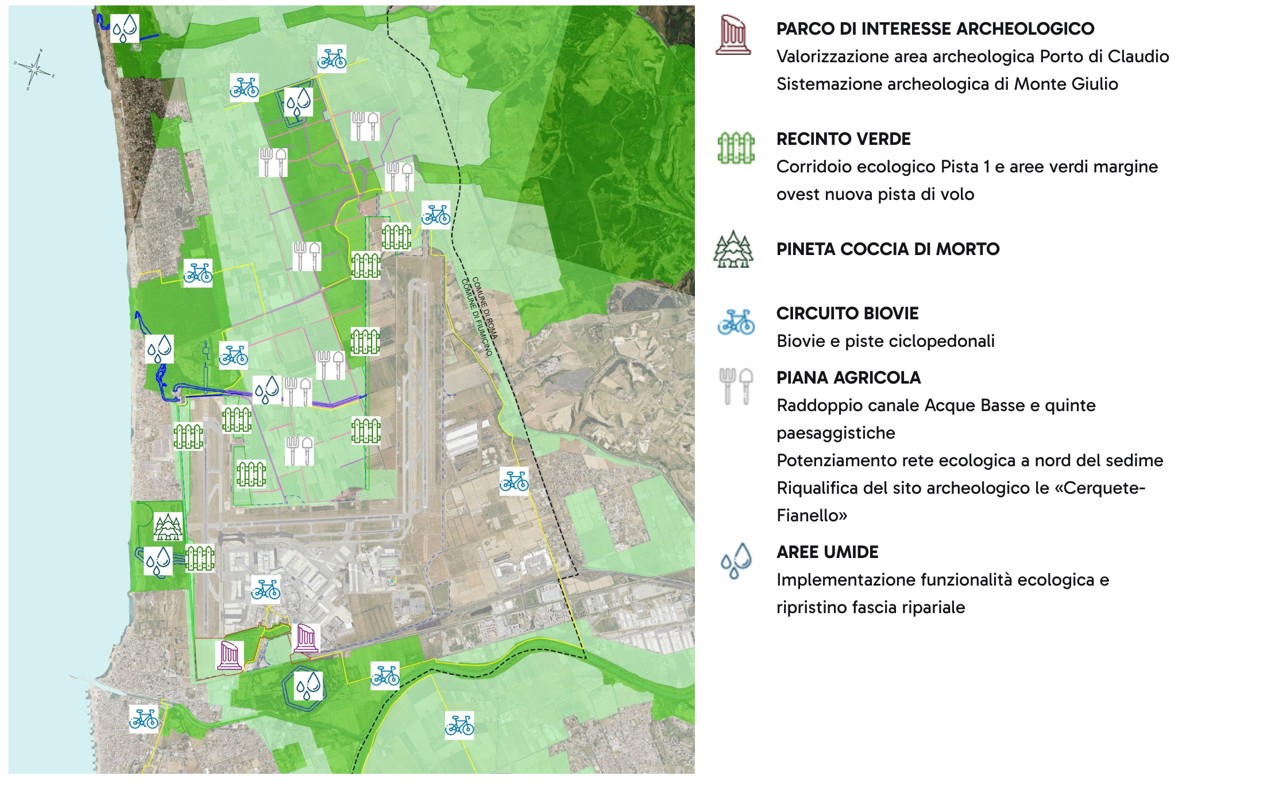Click the water drops icon in the map's top-left corner
This screenshot has height=791, width=1277.
coord(124,27)
